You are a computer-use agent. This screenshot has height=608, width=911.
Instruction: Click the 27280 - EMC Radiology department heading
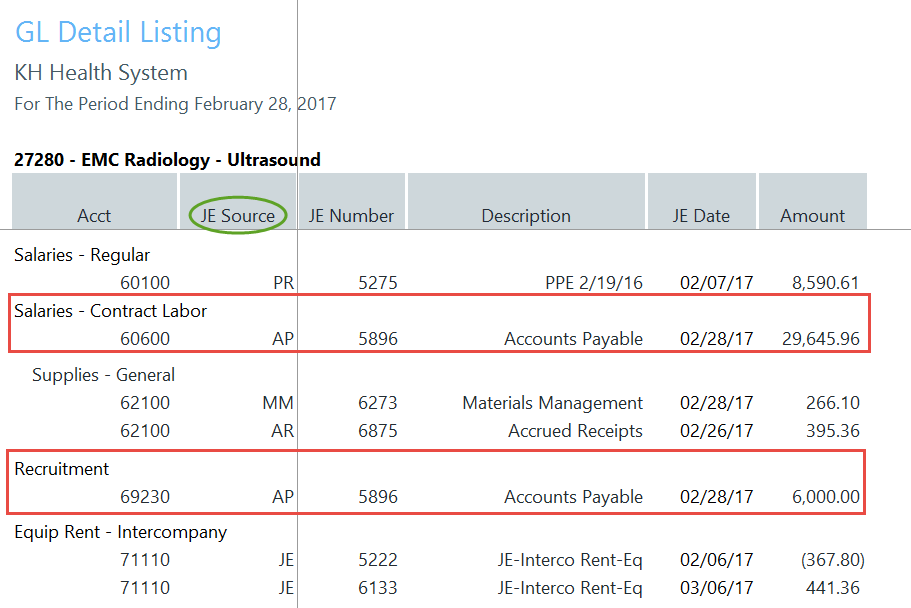(x=167, y=159)
